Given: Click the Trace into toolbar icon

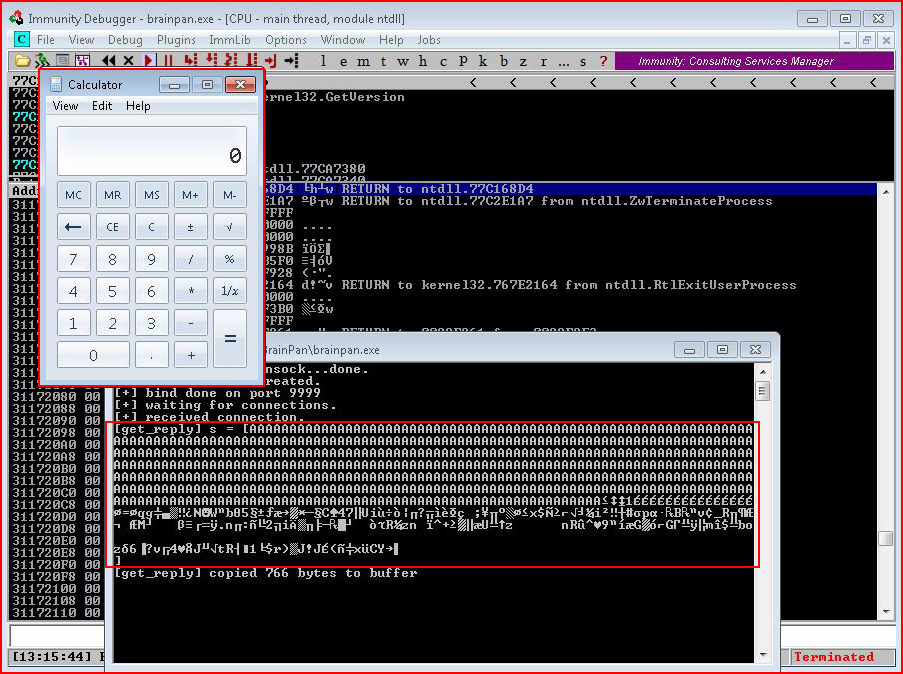Looking at the screenshot, I should click(231, 60).
